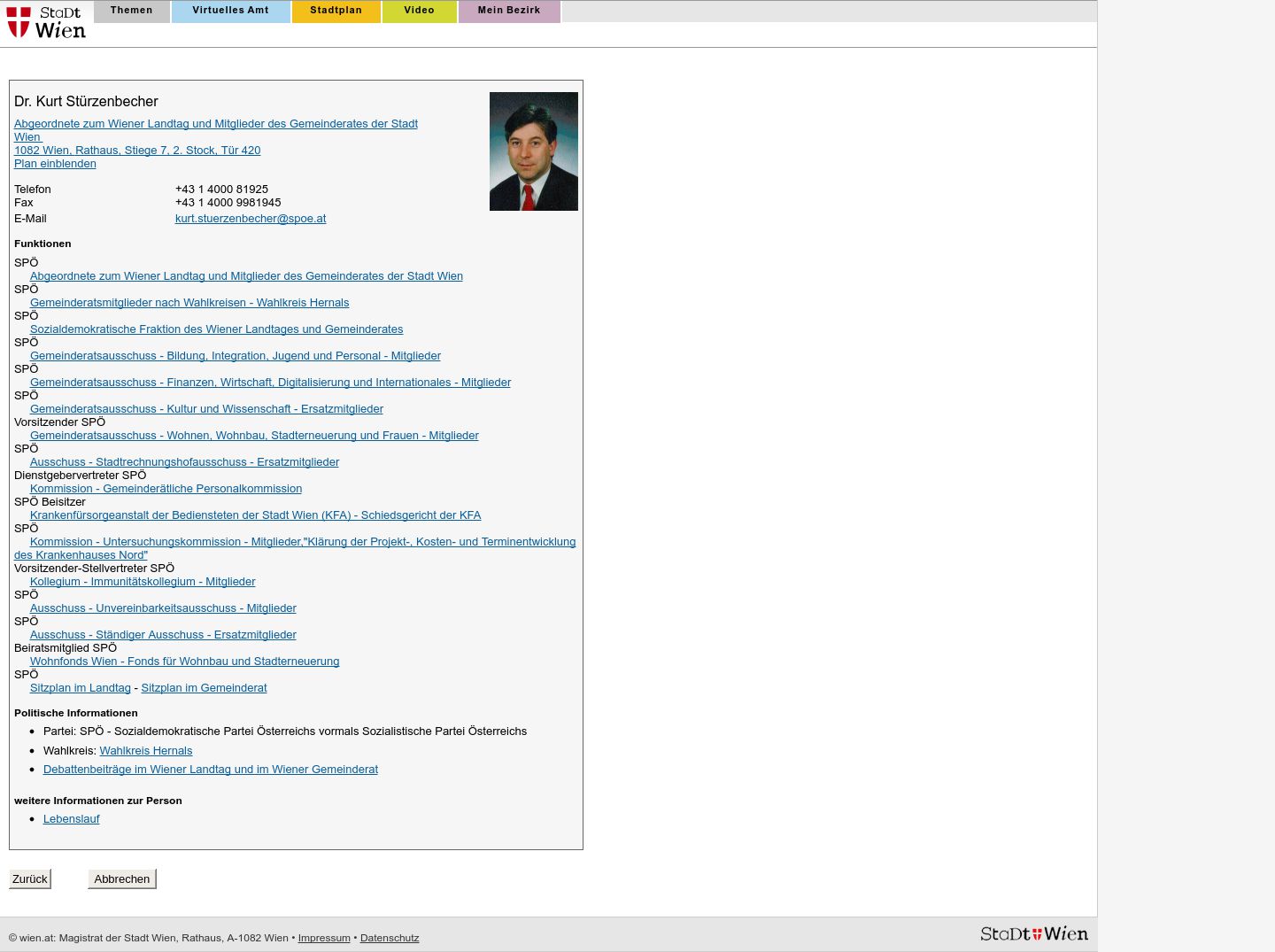Click the Stadt Wien logo at top left

click(x=46, y=22)
